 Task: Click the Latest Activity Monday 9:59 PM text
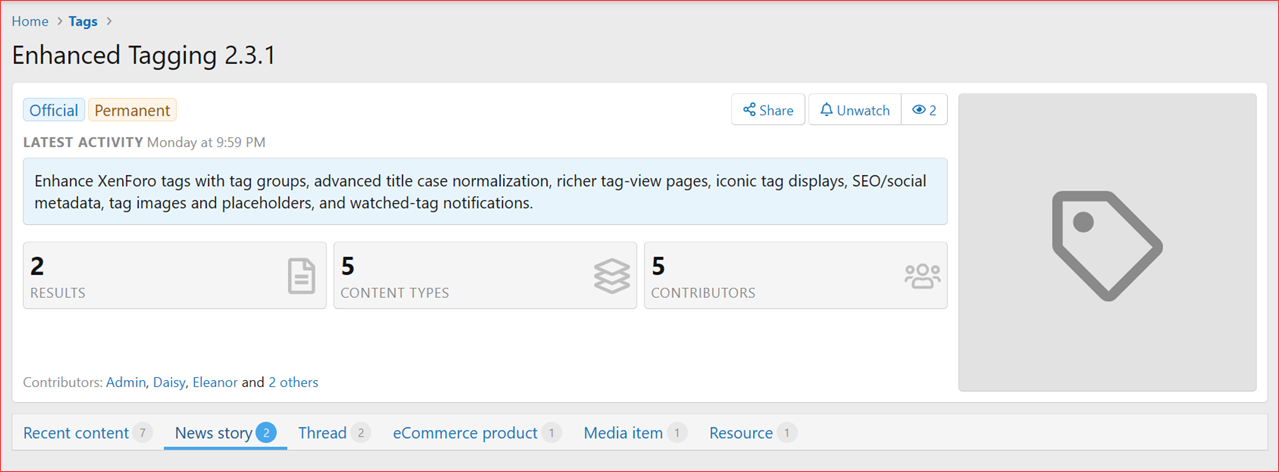(144, 142)
